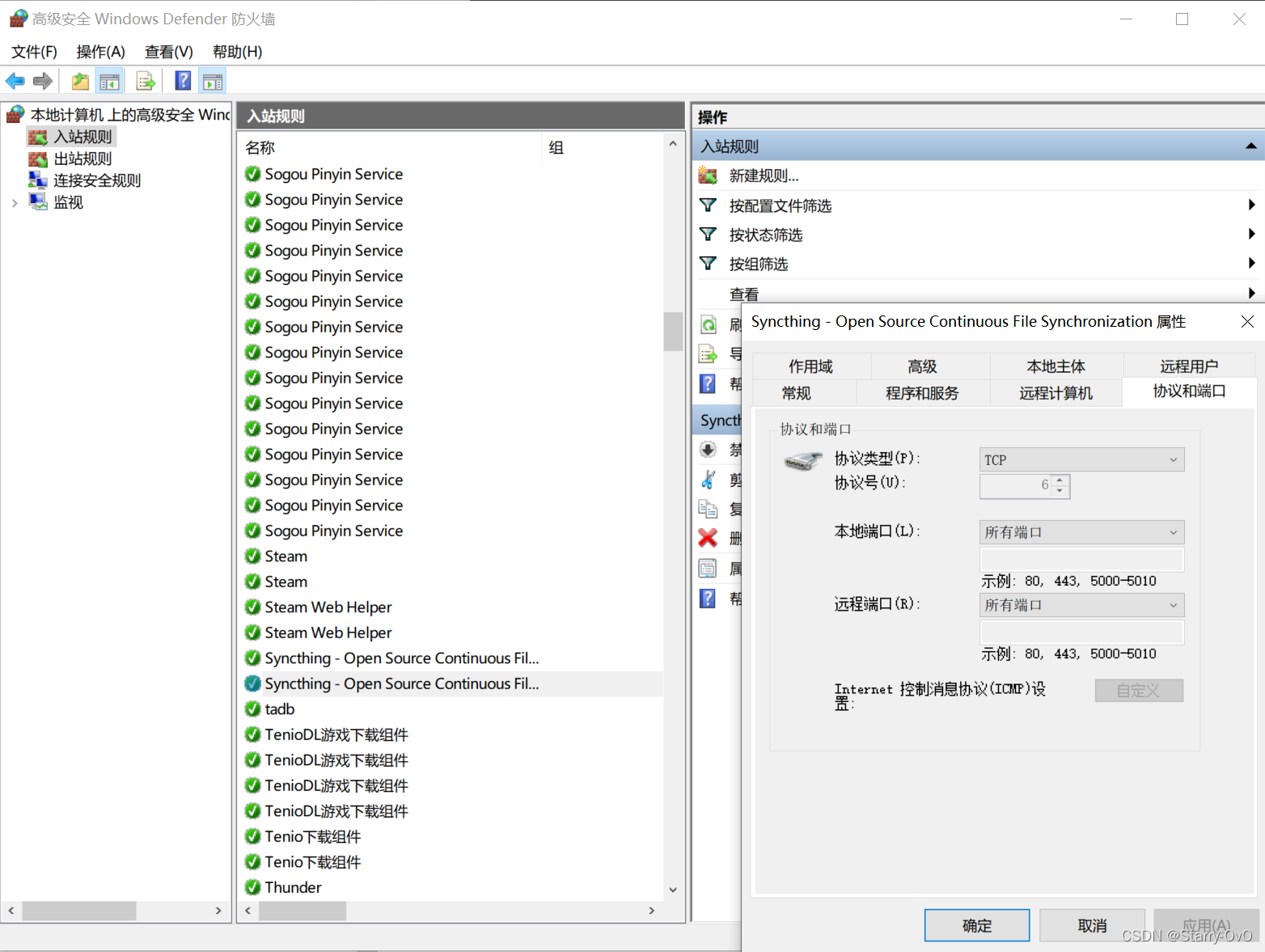Sort by the 组 column header

603,147
